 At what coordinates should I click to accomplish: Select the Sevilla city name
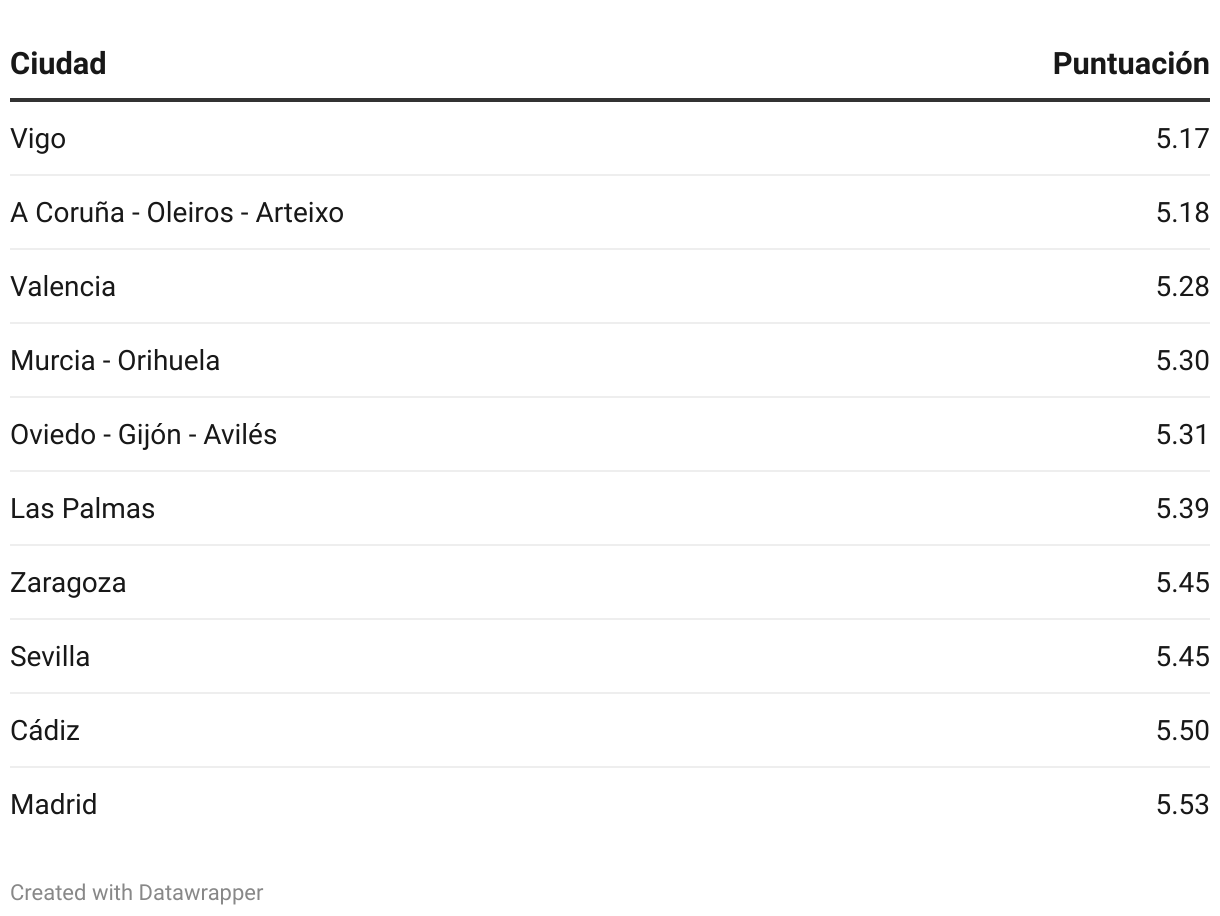coord(50,657)
